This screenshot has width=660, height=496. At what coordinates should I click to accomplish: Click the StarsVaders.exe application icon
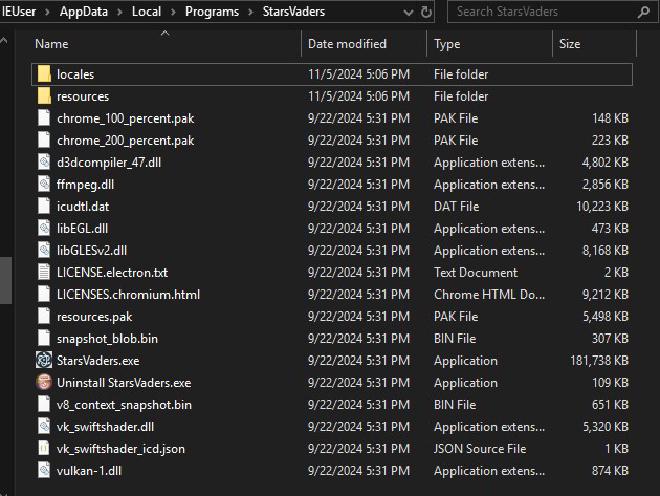44,360
